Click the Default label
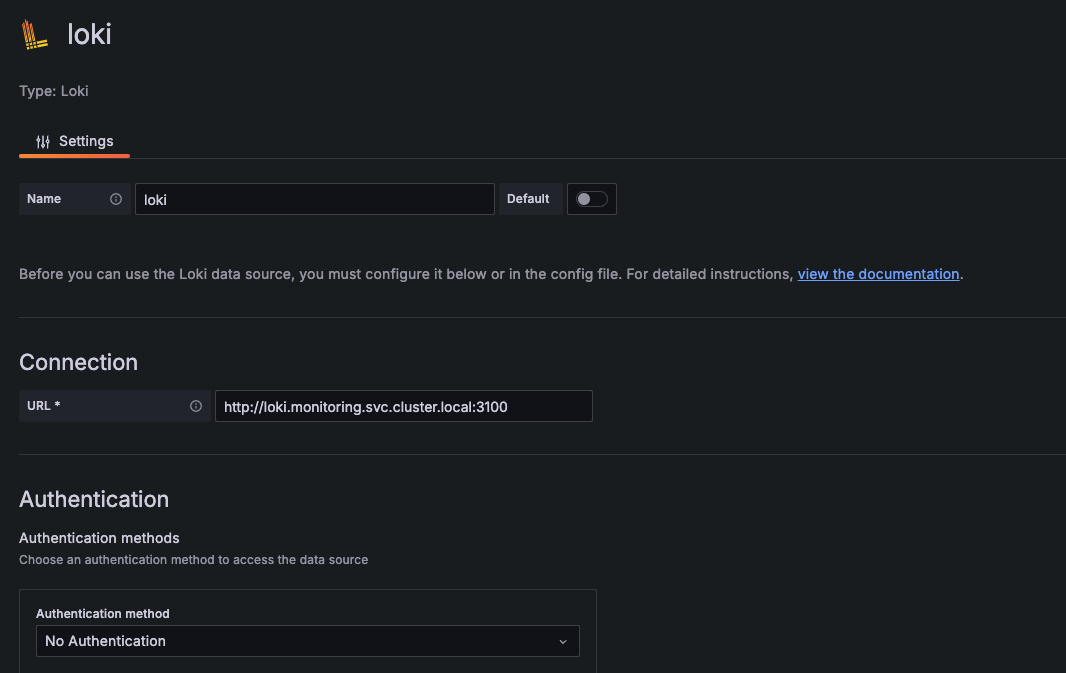1066x673 pixels. pyautogui.click(x=528, y=199)
